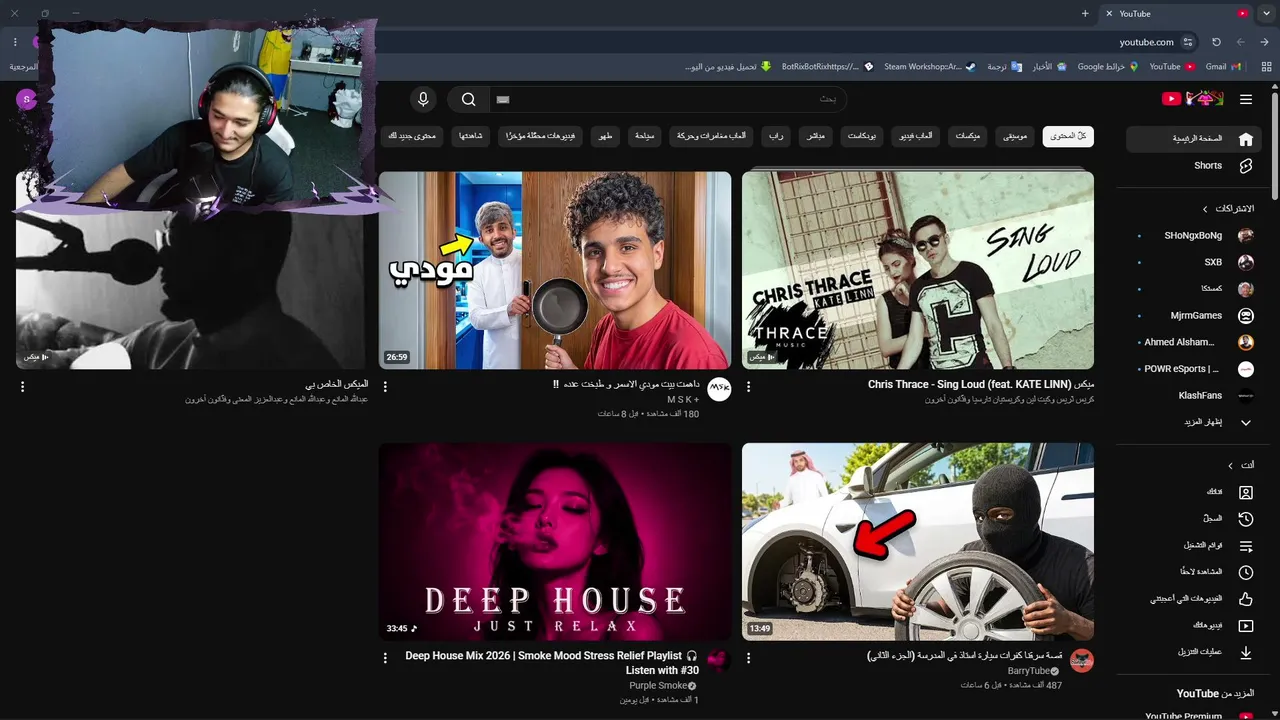The image size is (1280, 720).
Task: Expand the أنت section header
Action: tap(1241, 465)
